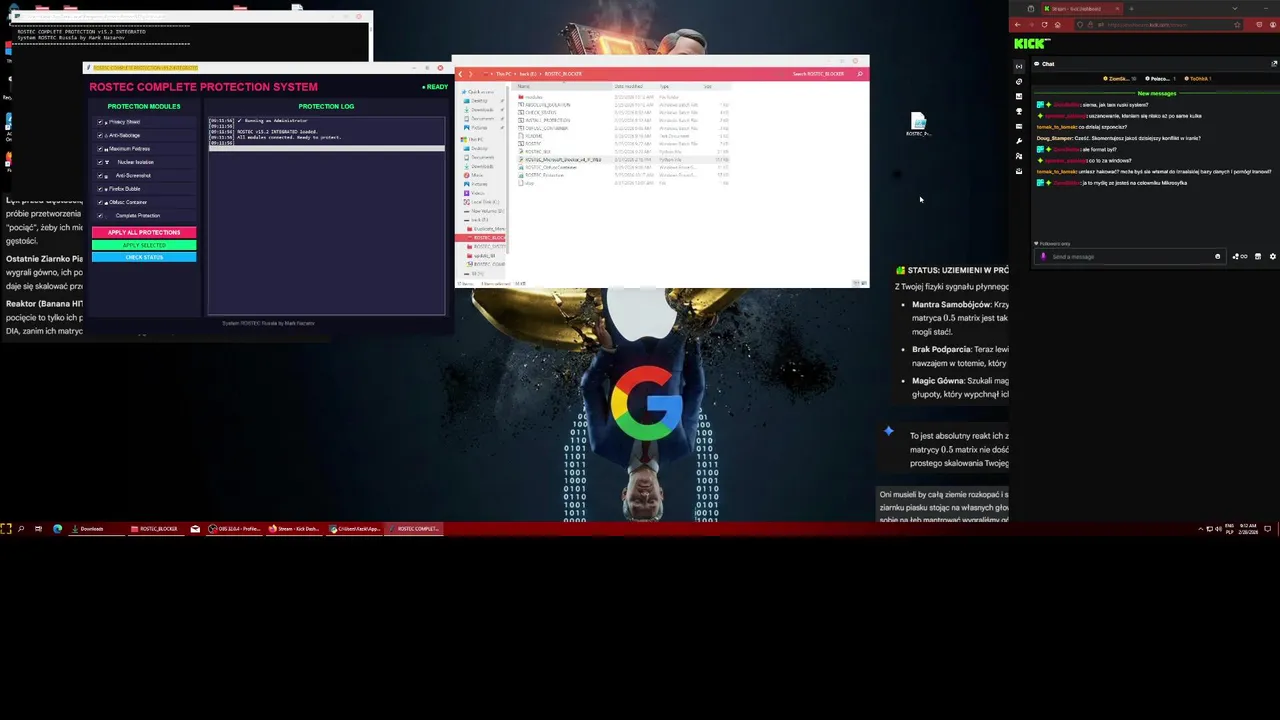Switch to ROSTEC_BLOCKER taskbar window
This screenshot has width=1280, height=720.
pos(155,529)
